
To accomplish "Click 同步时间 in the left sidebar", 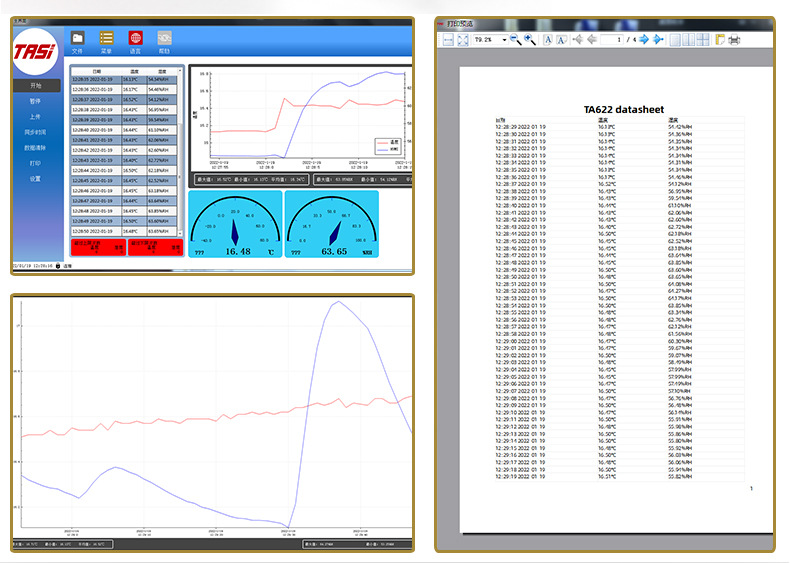I will coord(35,132).
